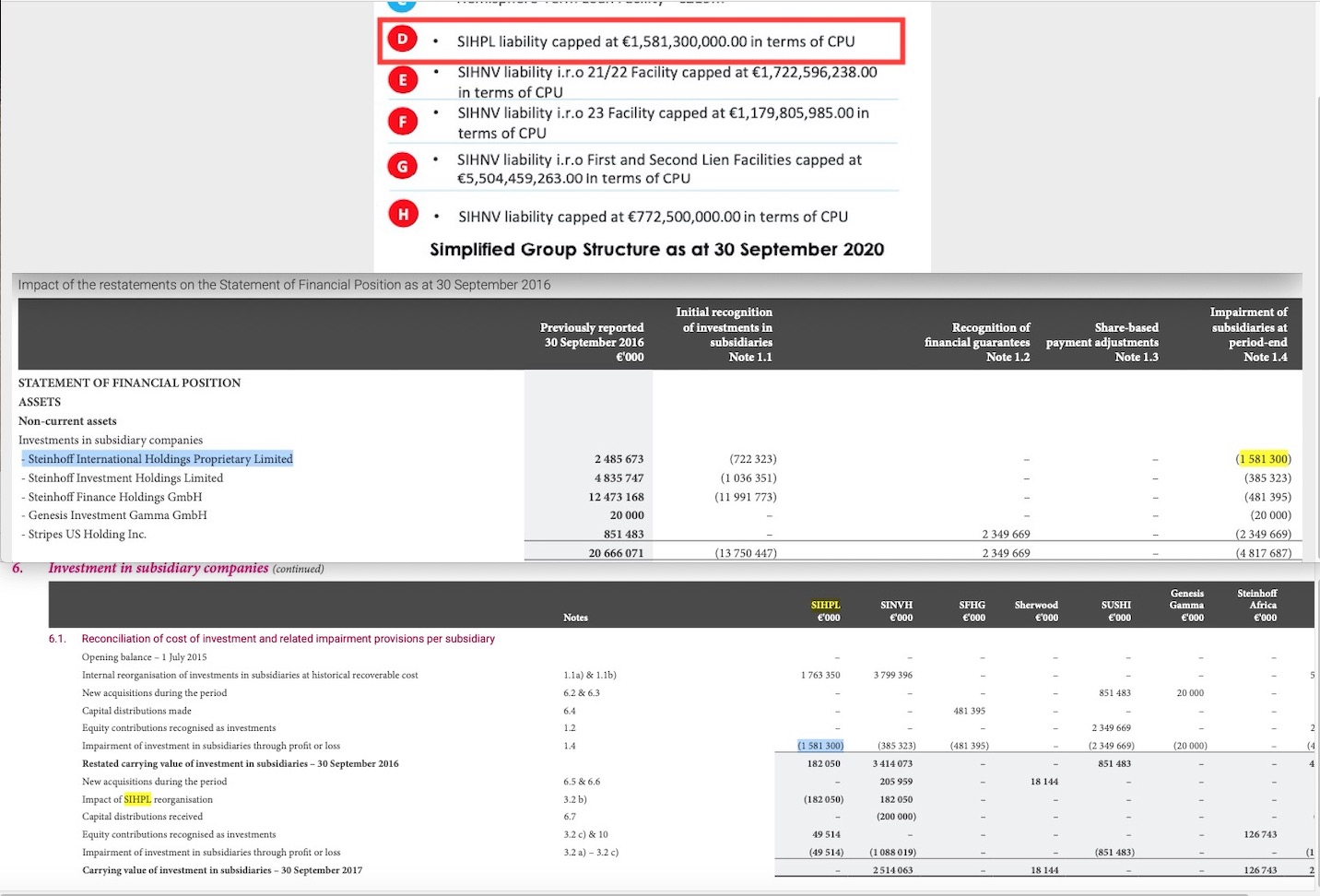Select circle marker H for SIHNV liability

coord(402,213)
